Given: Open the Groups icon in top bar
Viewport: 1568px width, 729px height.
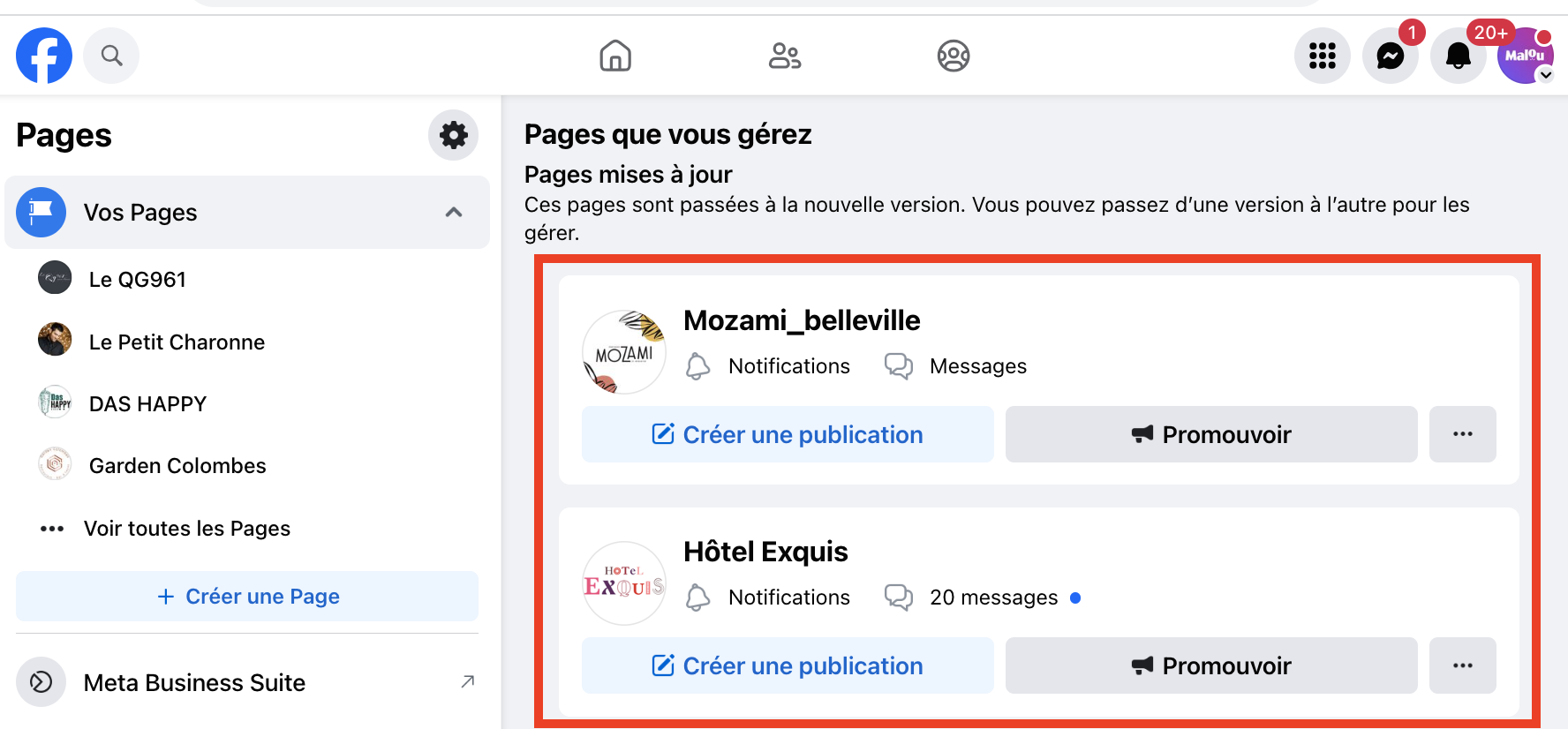Looking at the screenshot, I should click(953, 56).
